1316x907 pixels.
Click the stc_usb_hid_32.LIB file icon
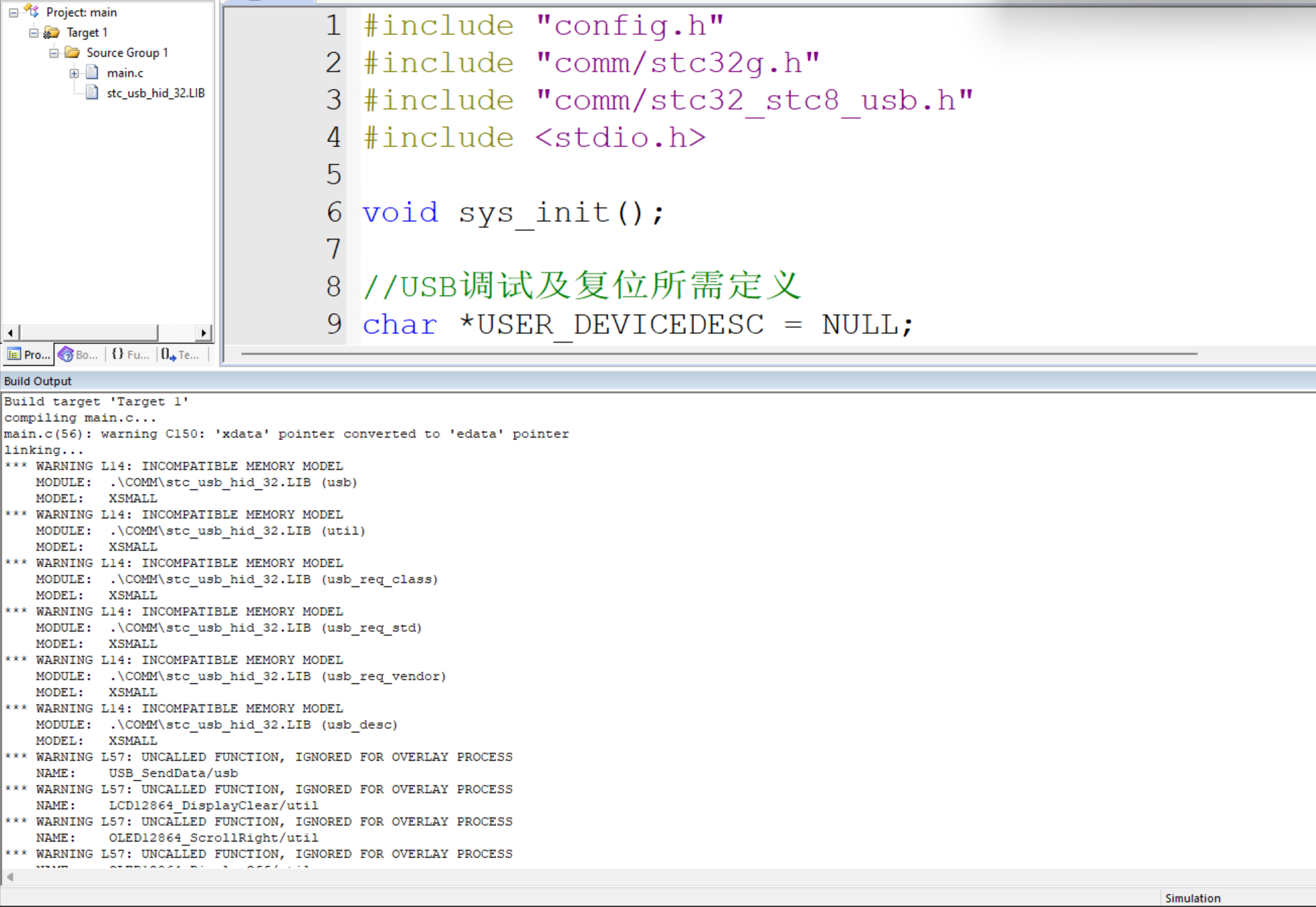point(92,93)
